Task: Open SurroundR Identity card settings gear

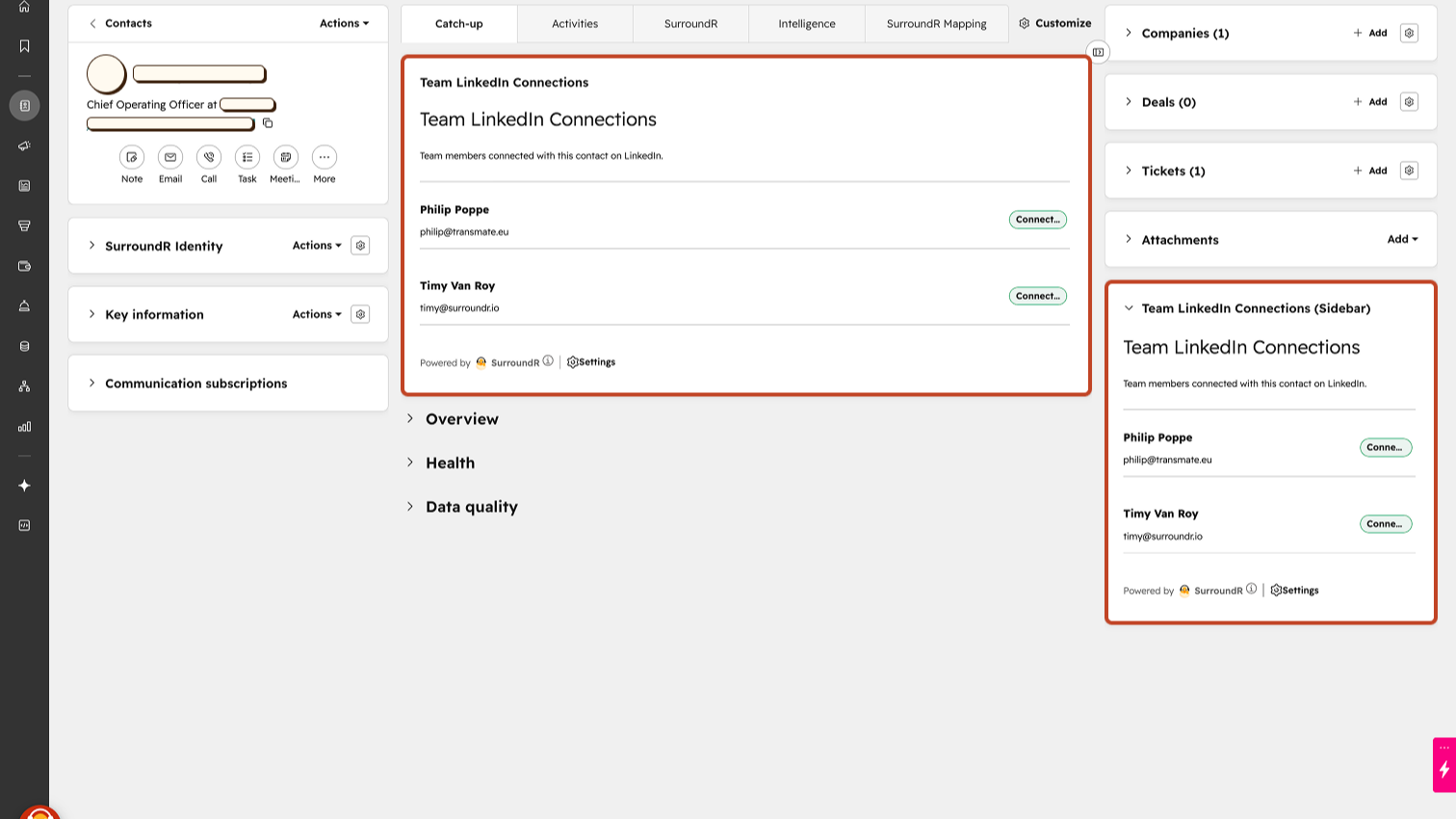Action: [360, 246]
